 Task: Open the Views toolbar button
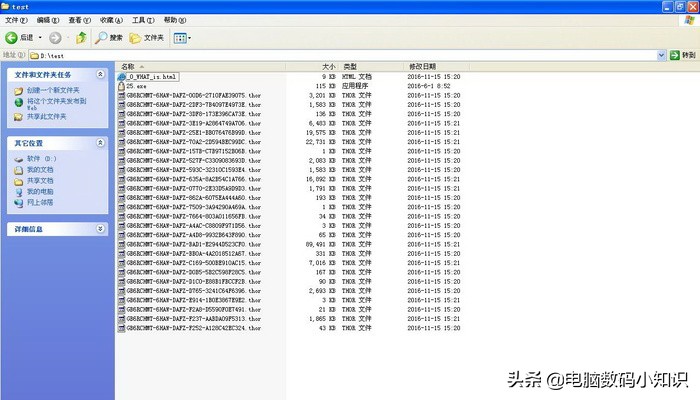coord(182,38)
